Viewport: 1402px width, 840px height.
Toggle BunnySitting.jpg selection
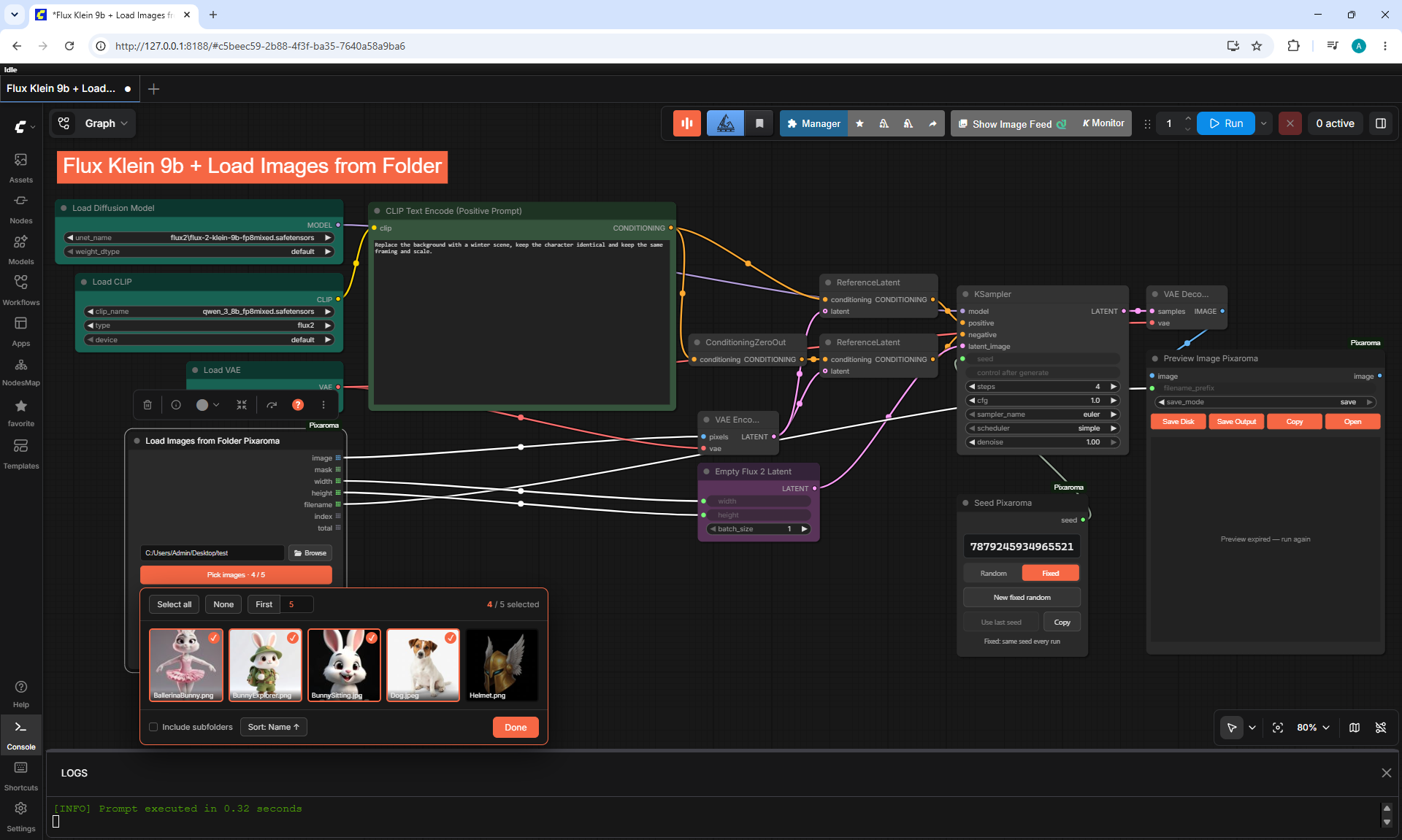tap(344, 665)
